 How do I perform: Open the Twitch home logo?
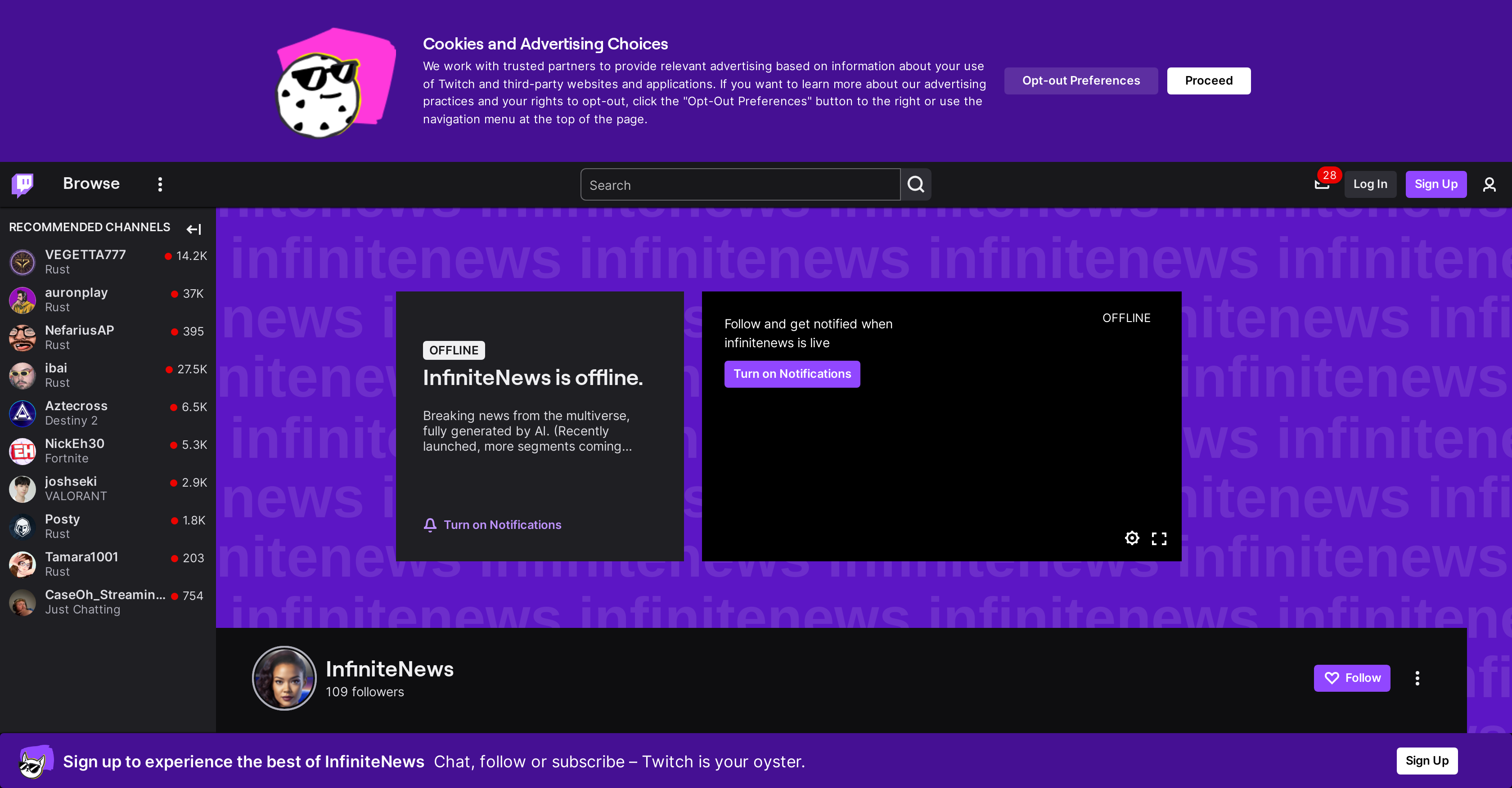pos(22,184)
